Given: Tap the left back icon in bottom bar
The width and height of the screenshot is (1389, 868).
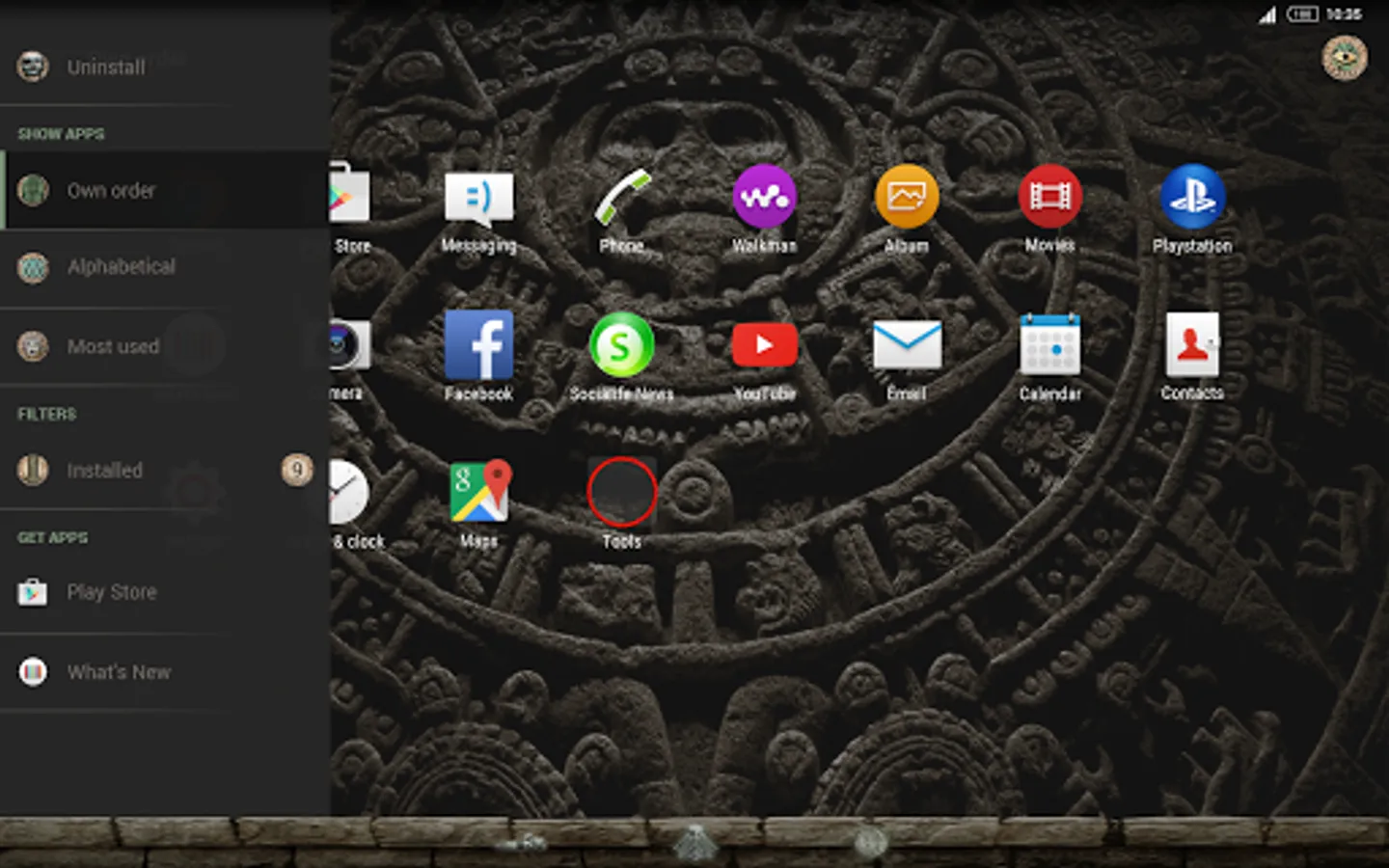Looking at the screenshot, I should [522, 844].
